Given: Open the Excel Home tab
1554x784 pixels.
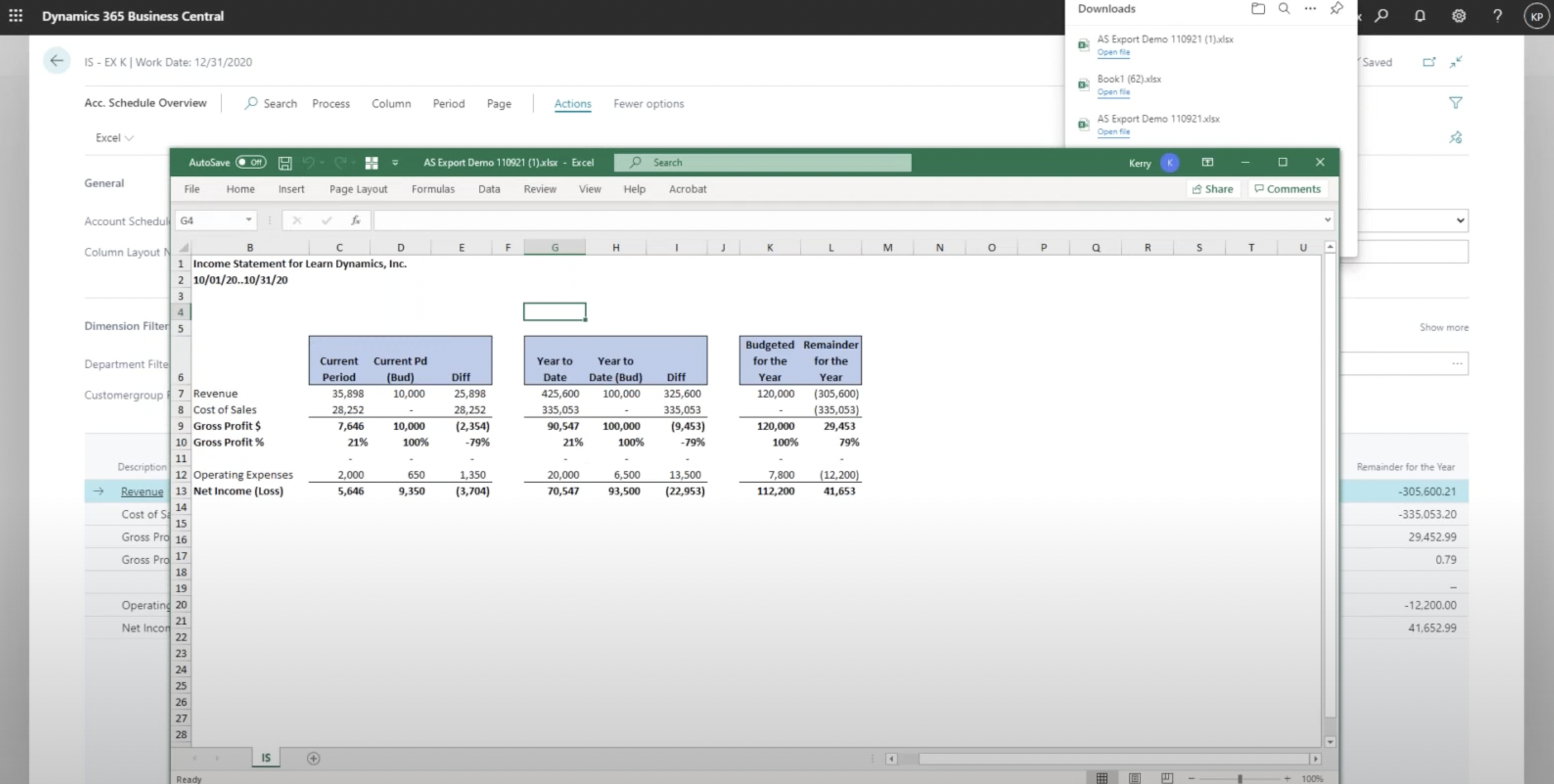Looking at the screenshot, I should tap(241, 188).
